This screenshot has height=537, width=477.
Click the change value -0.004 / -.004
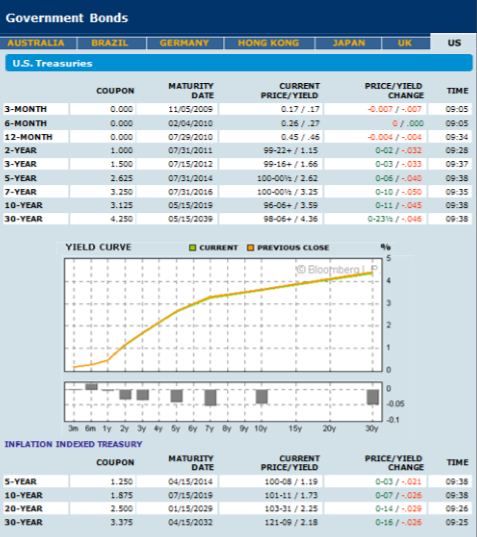(x=395, y=137)
